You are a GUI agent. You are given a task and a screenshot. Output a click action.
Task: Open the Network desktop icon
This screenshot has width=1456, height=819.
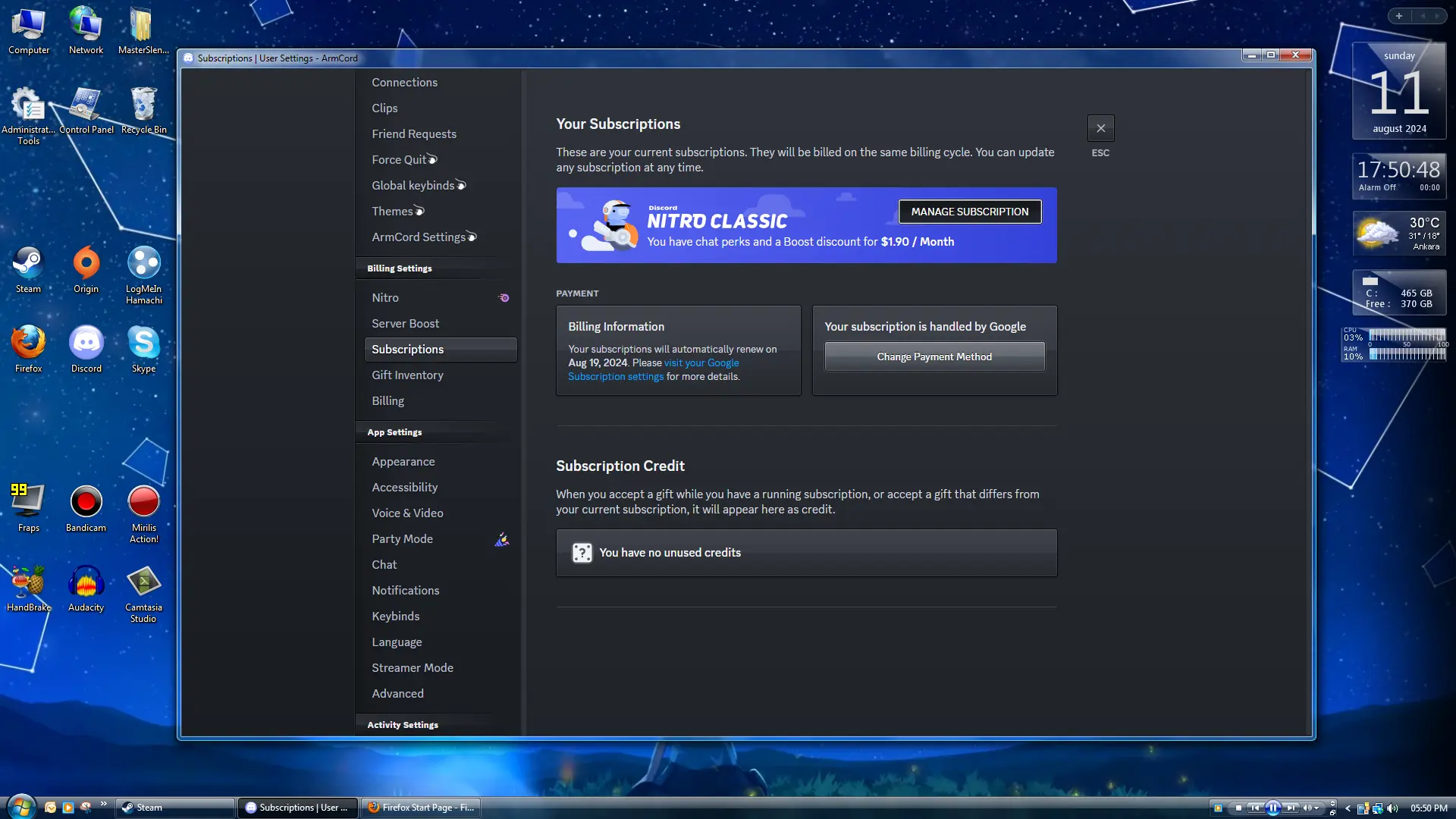(x=86, y=30)
